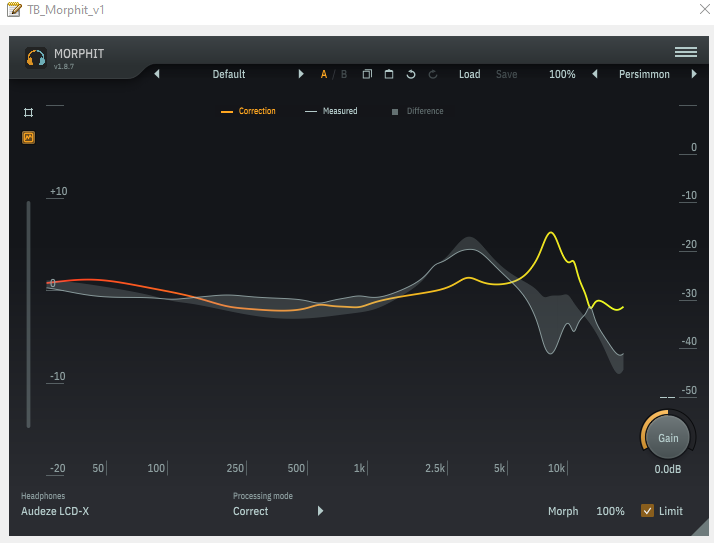This screenshot has height=543, width=714.
Task: Click the Gain knob
Action: coord(668,438)
